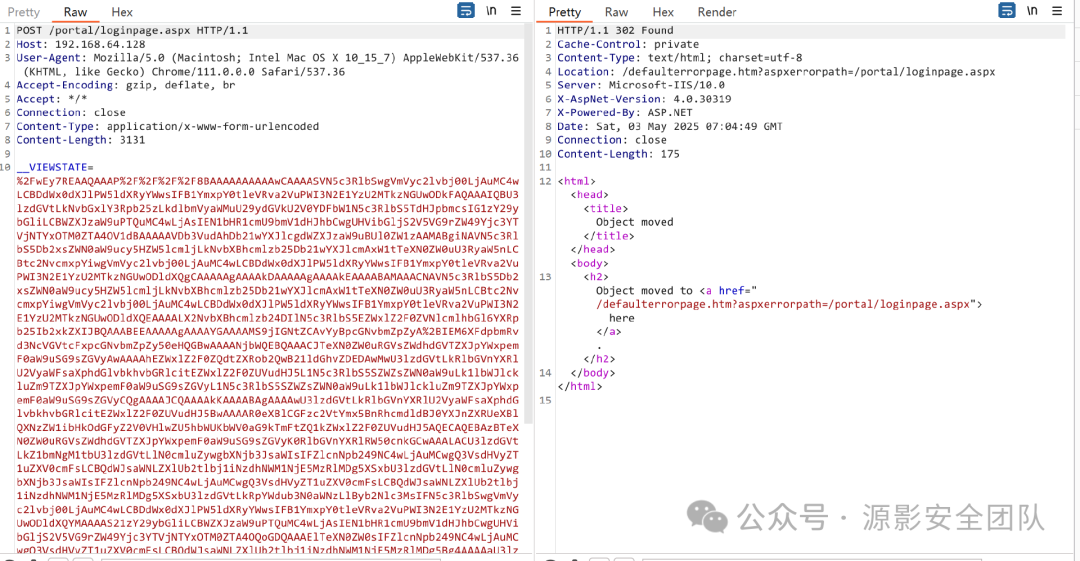Click the "here" anchor text in response
Viewport: 1080px width, 561px height.
coord(621,318)
